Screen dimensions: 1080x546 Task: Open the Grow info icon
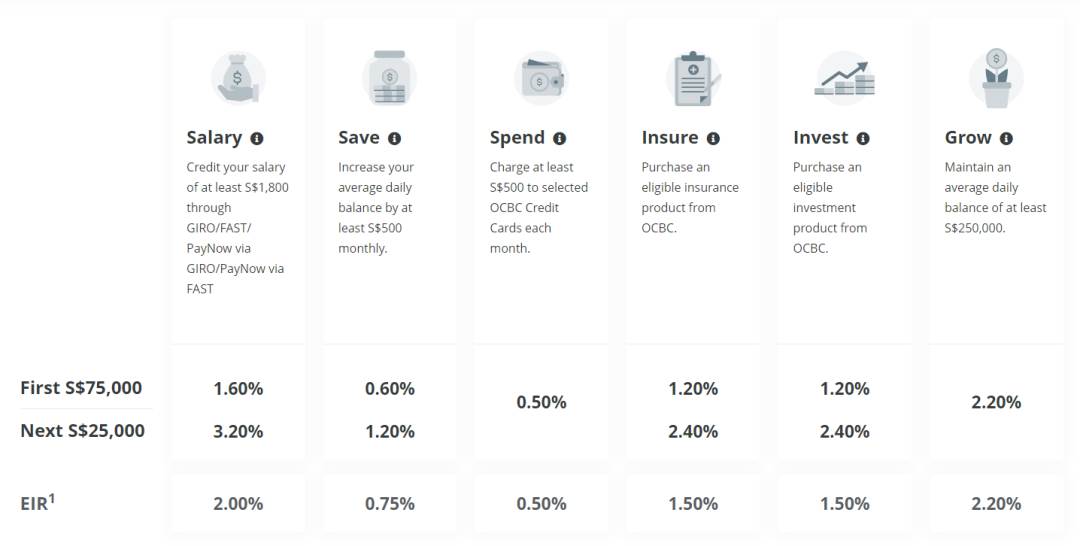pos(1006,138)
